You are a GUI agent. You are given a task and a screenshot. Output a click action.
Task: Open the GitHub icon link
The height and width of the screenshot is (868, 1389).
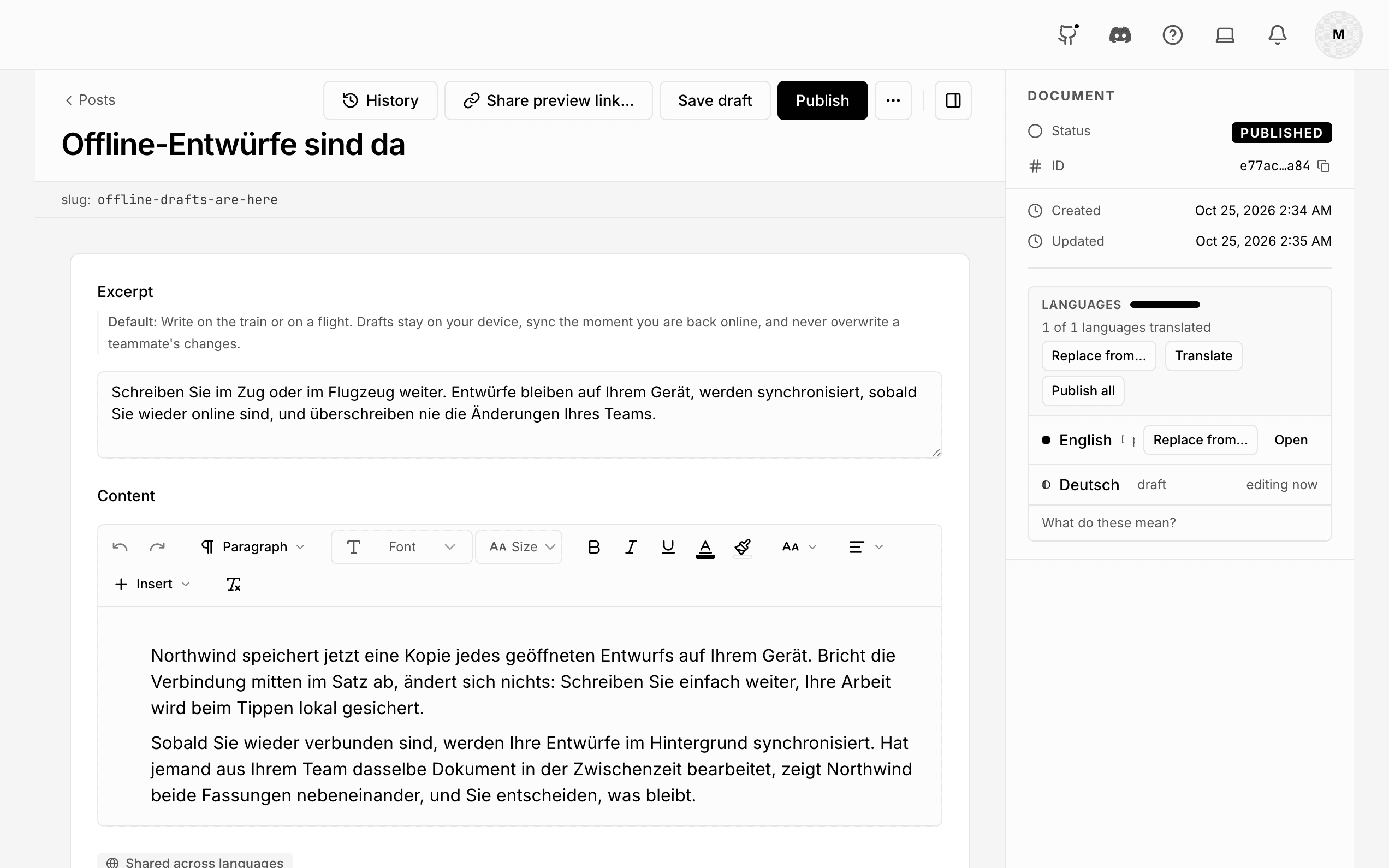[x=1067, y=35]
